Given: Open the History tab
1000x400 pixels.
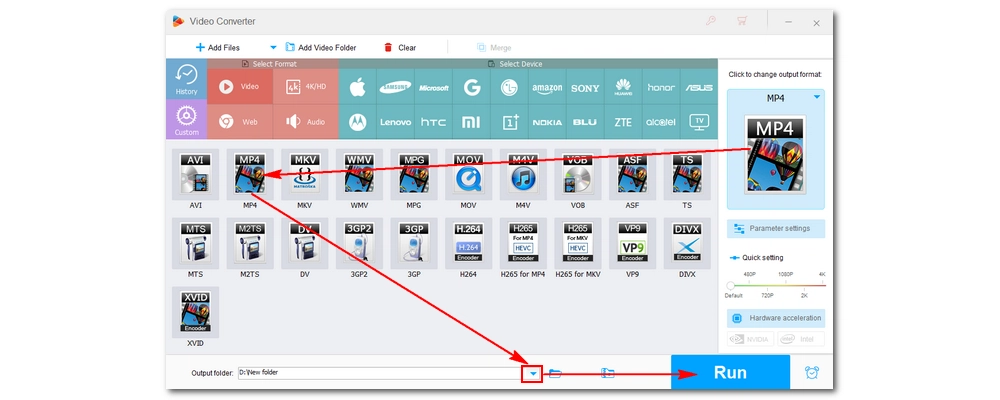Looking at the screenshot, I should [x=186, y=79].
